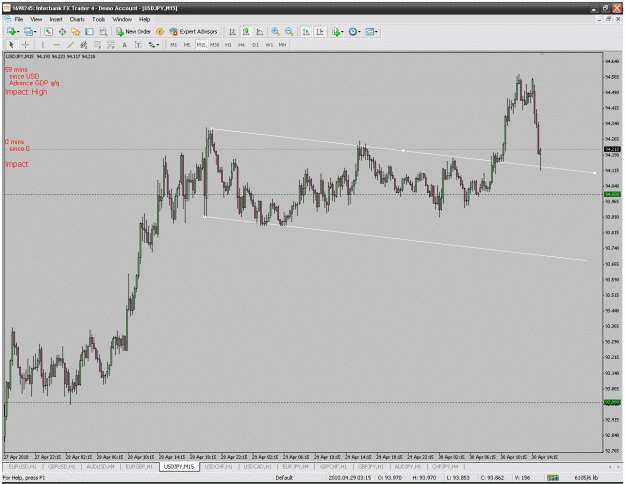Switch to the GBPUSD,H1 chart tab
This screenshot has height=484, width=625.
(61, 466)
